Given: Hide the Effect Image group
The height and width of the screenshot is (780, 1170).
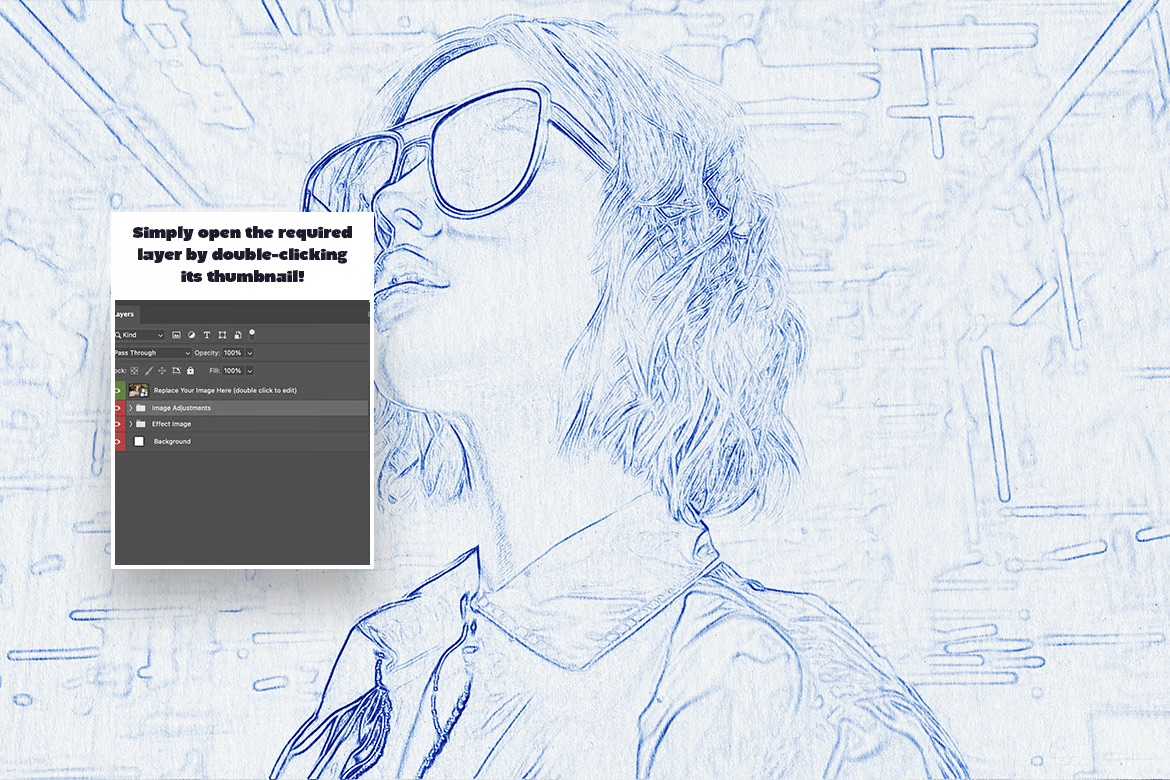Looking at the screenshot, I should tap(117, 423).
